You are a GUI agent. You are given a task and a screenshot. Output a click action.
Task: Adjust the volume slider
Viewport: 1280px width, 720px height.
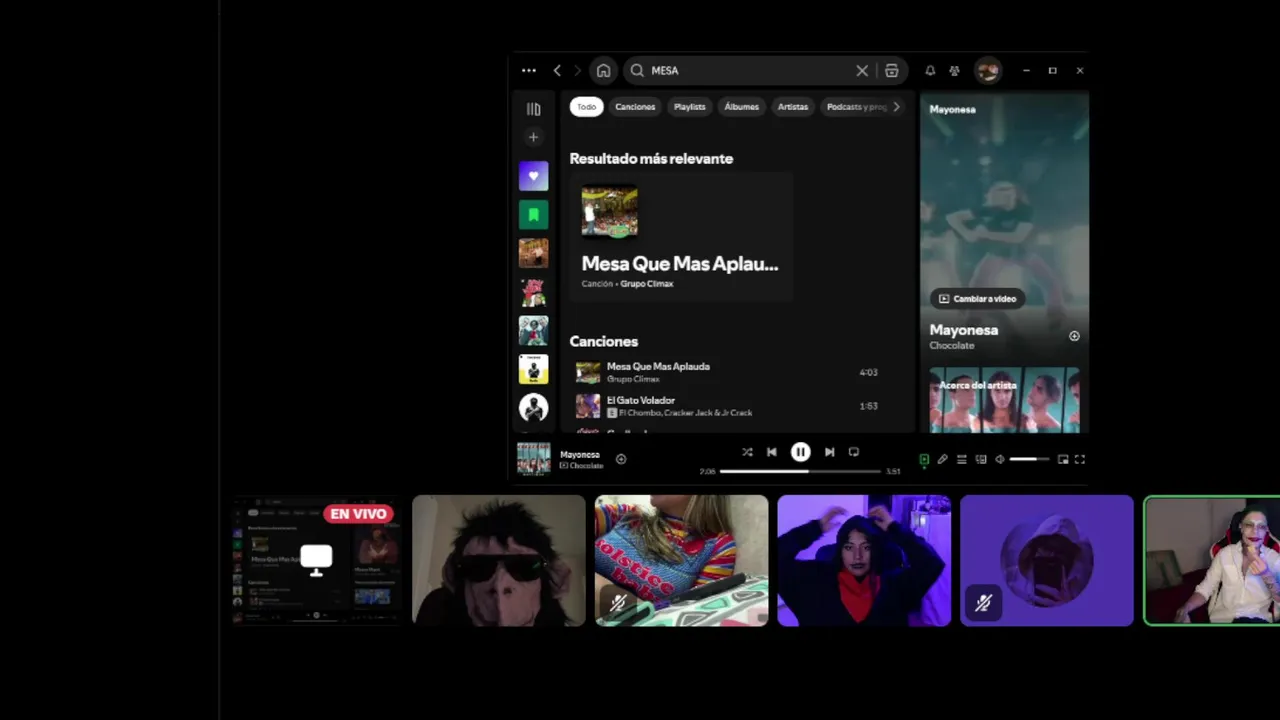(x=1029, y=460)
